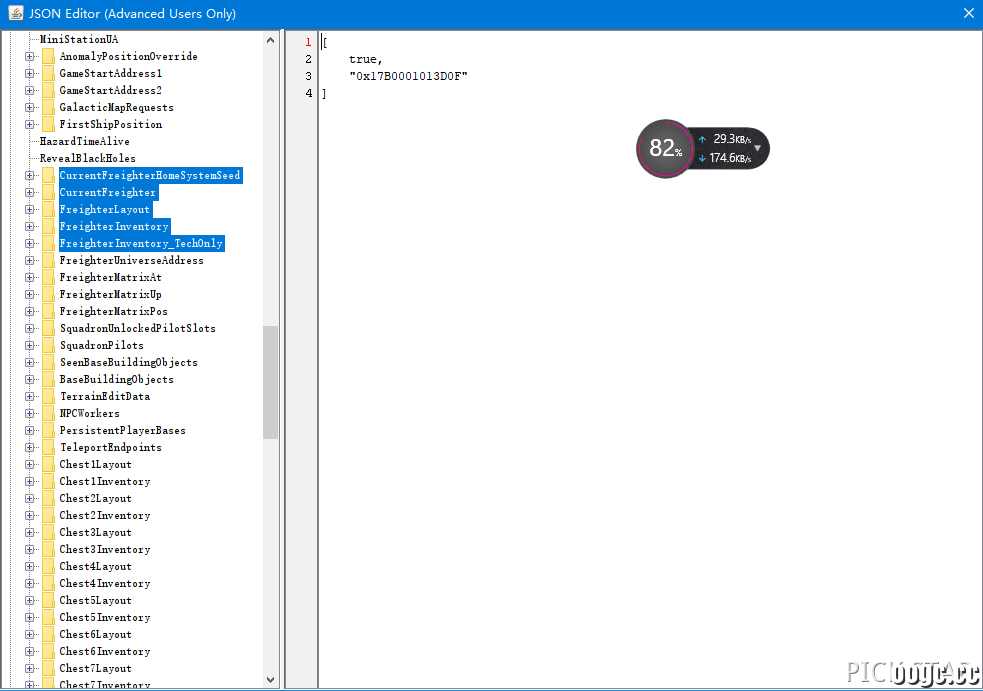Click the tree scrollbar down arrow
This screenshot has width=983, height=691.
click(x=270, y=680)
